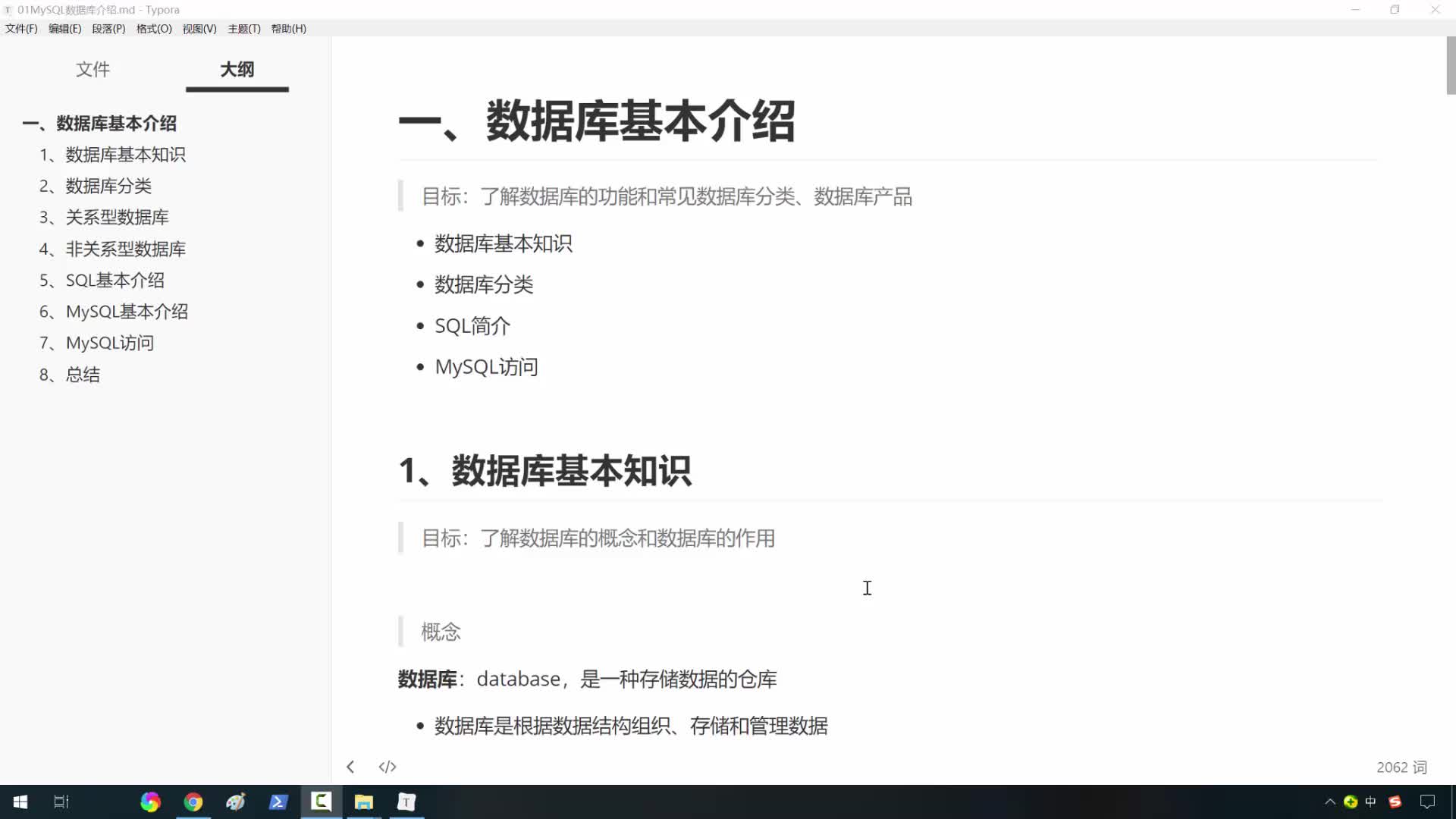The image size is (1456, 819).
Task: Show hidden system tray icons
Action: 1329,802
